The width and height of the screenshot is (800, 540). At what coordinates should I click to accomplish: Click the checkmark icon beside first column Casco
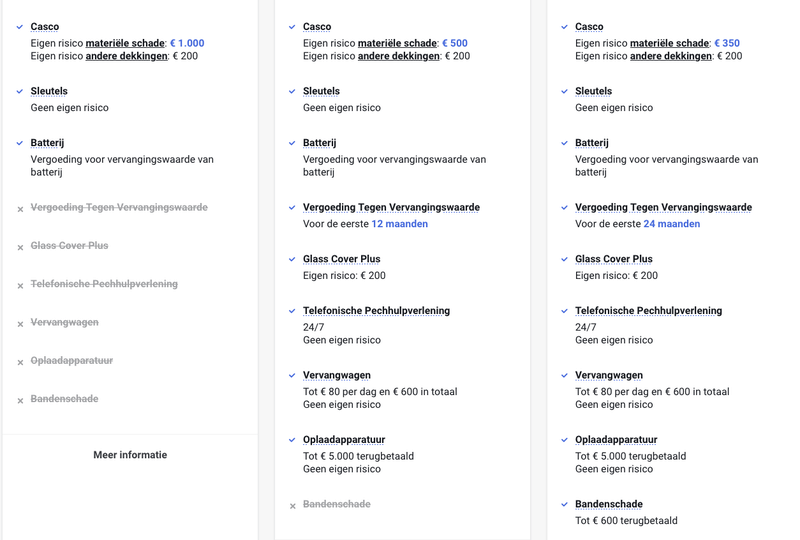tap(20, 27)
